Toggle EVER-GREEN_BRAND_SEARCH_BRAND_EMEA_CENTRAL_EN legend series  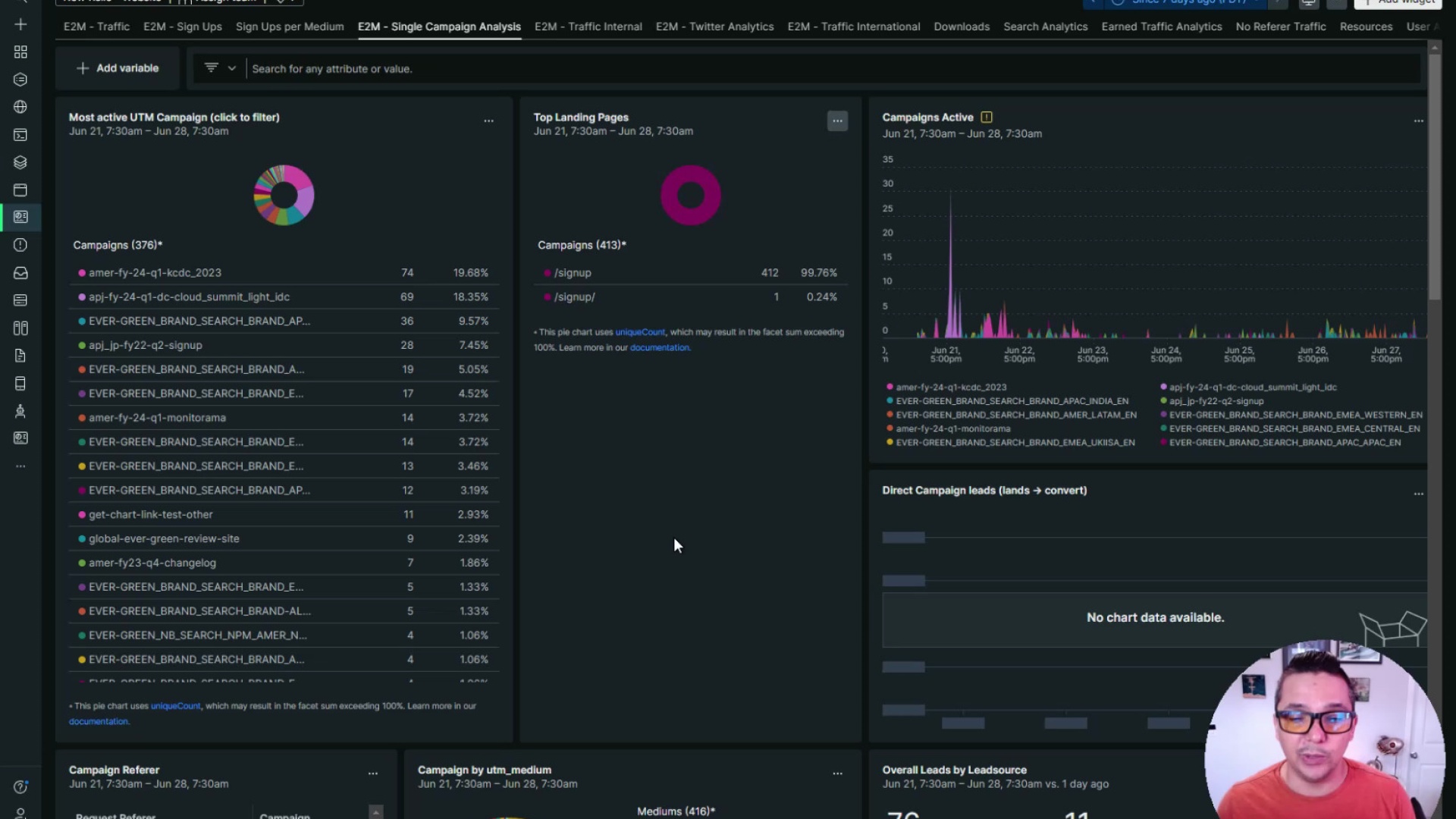point(1290,428)
